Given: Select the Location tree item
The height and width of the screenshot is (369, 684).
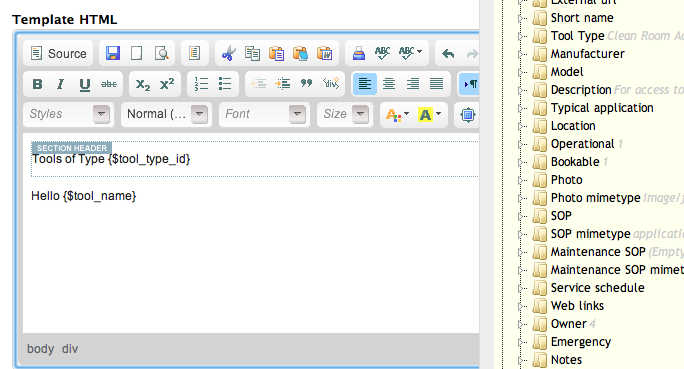Looking at the screenshot, I should click(x=573, y=126).
